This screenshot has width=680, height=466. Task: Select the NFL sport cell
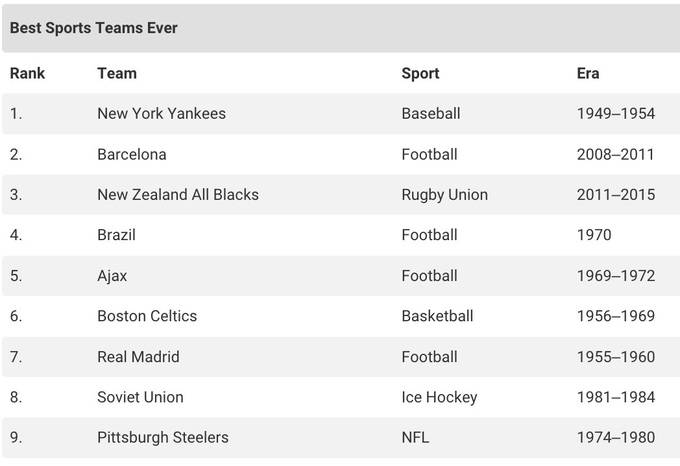pyautogui.click(x=415, y=438)
